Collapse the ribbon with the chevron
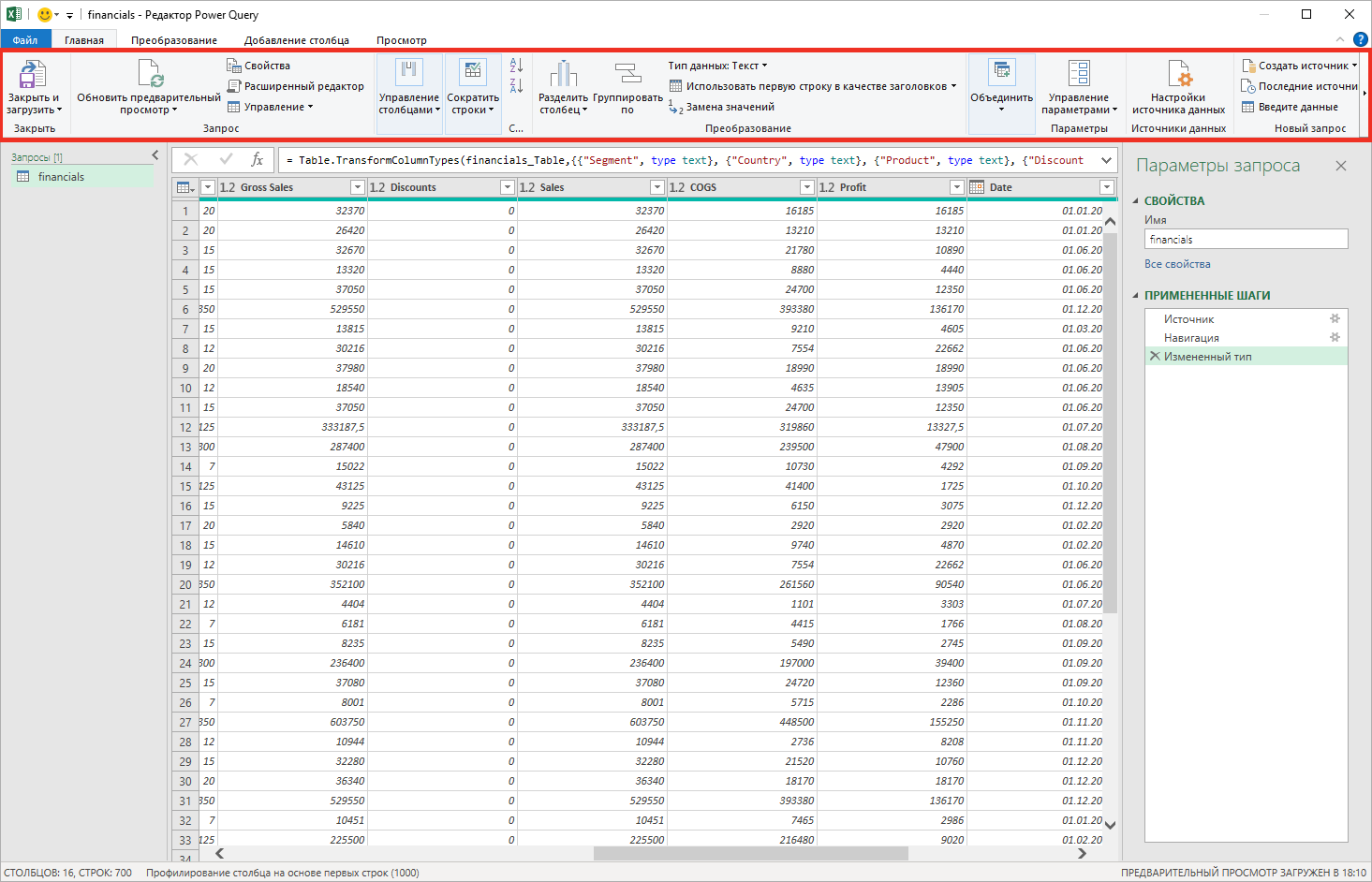The width and height of the screenshot is (1372, 882). (x=1340, y=39)
